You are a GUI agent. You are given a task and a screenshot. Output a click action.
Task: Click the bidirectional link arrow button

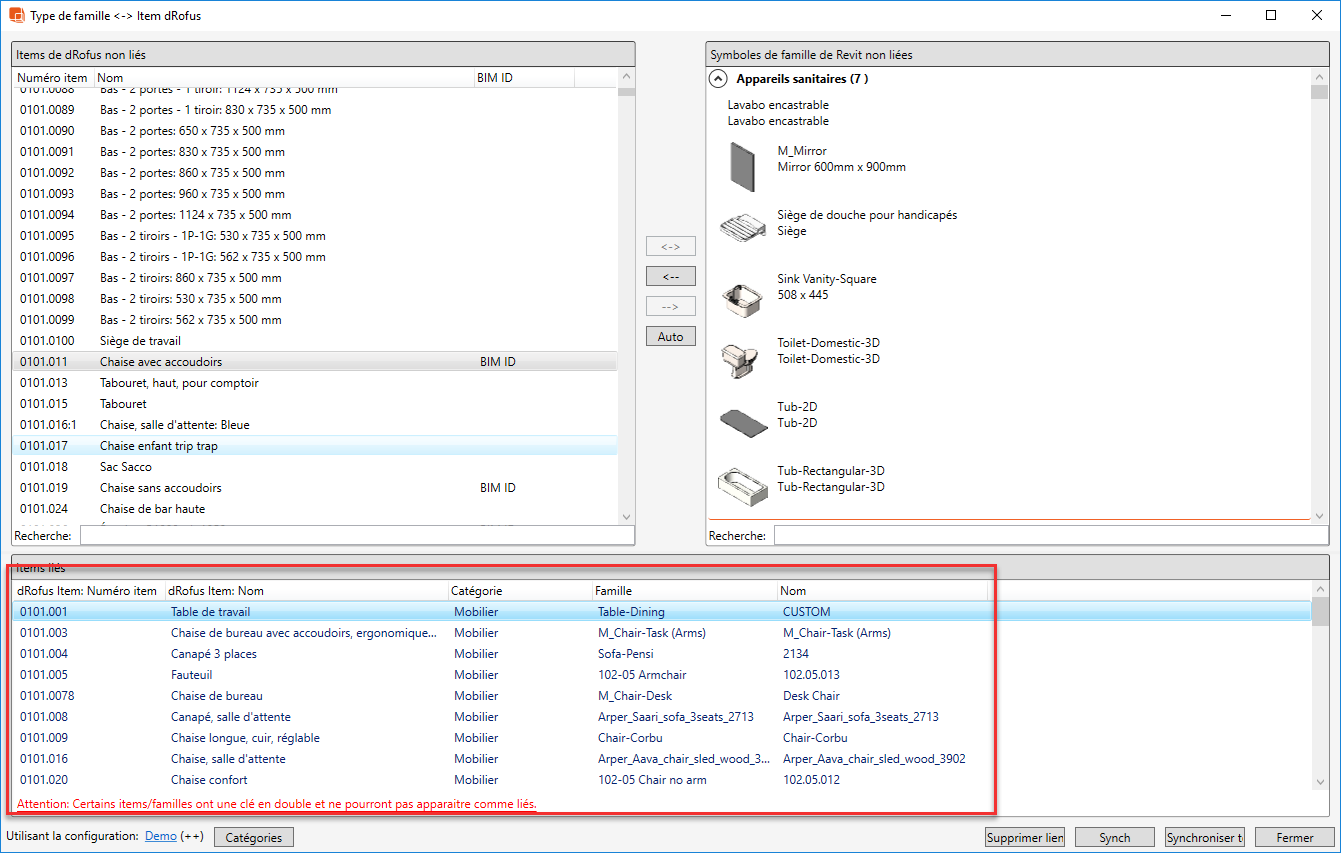pyautogui.click(x=670, y=247)
